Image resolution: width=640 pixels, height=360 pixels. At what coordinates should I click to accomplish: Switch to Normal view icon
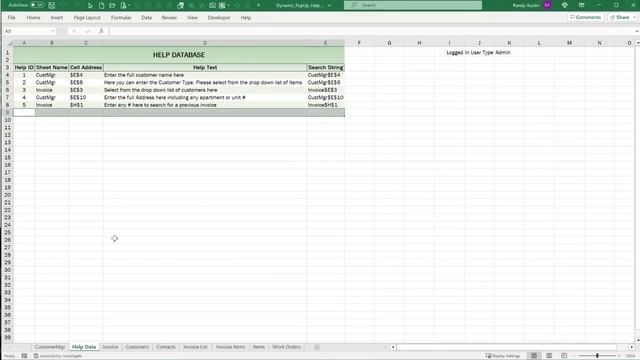[x=534, y=356]
